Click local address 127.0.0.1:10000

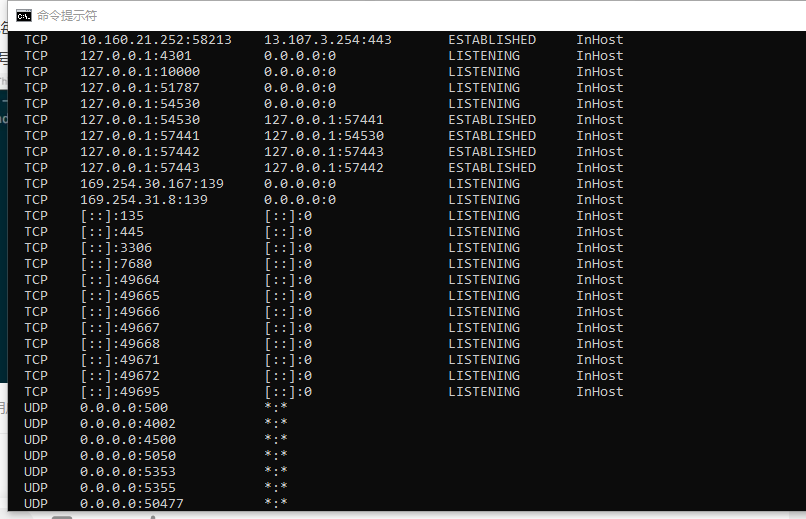click(140, 71)
